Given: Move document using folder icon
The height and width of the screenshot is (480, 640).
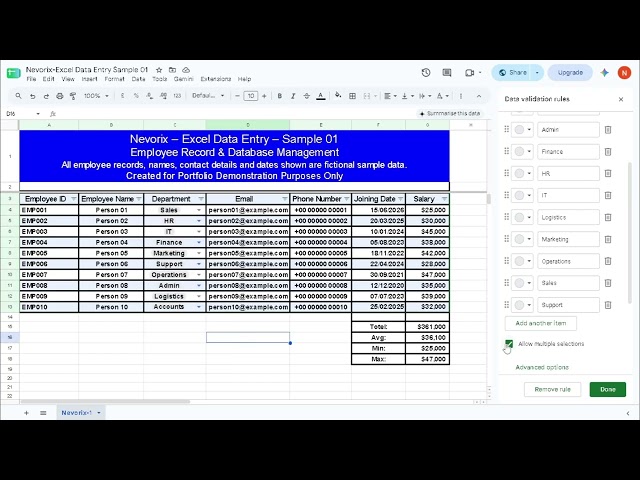Looking at the screenshot, I should click(173, 70).
